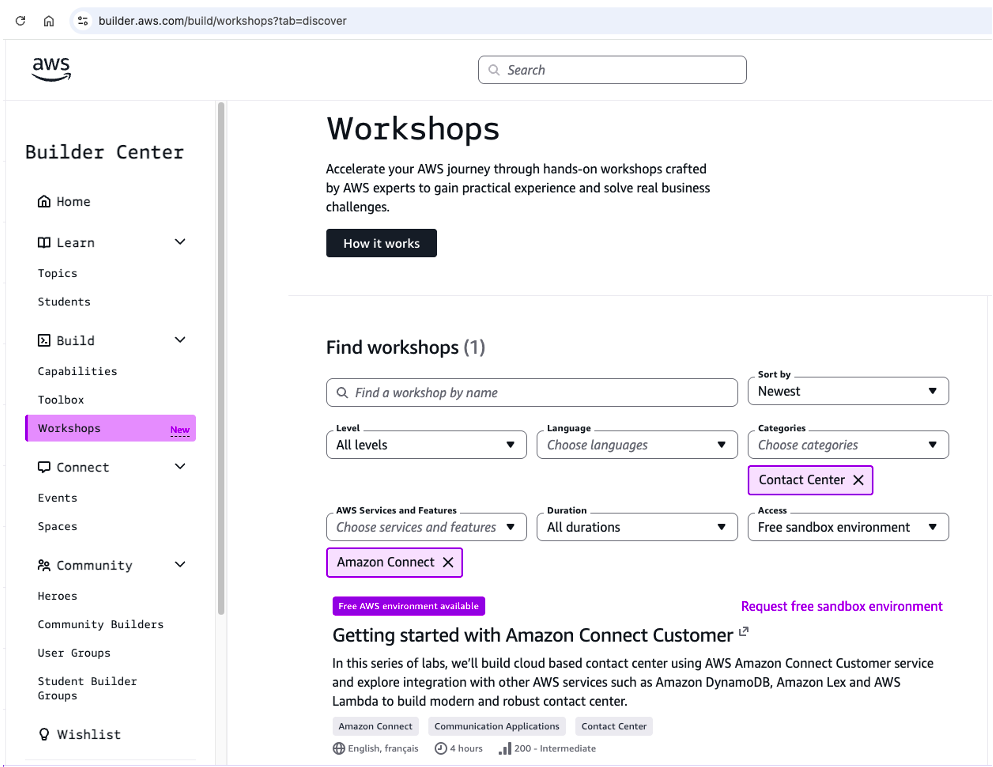Click the Find a workshop by name field
Screen dimensions: 993x767
tap(532, 393)
